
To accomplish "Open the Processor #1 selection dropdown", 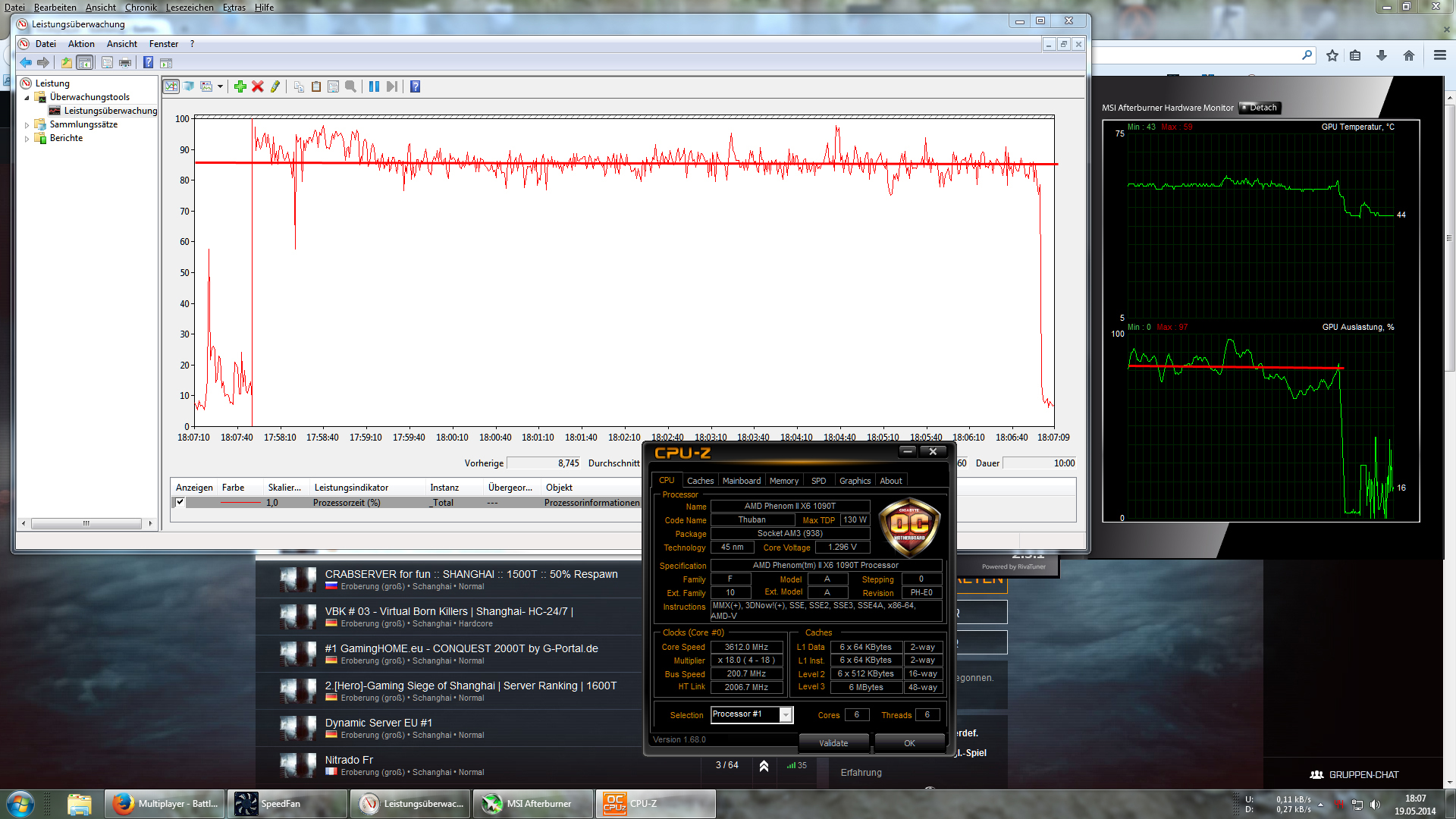I will click(x=786, y=714).
